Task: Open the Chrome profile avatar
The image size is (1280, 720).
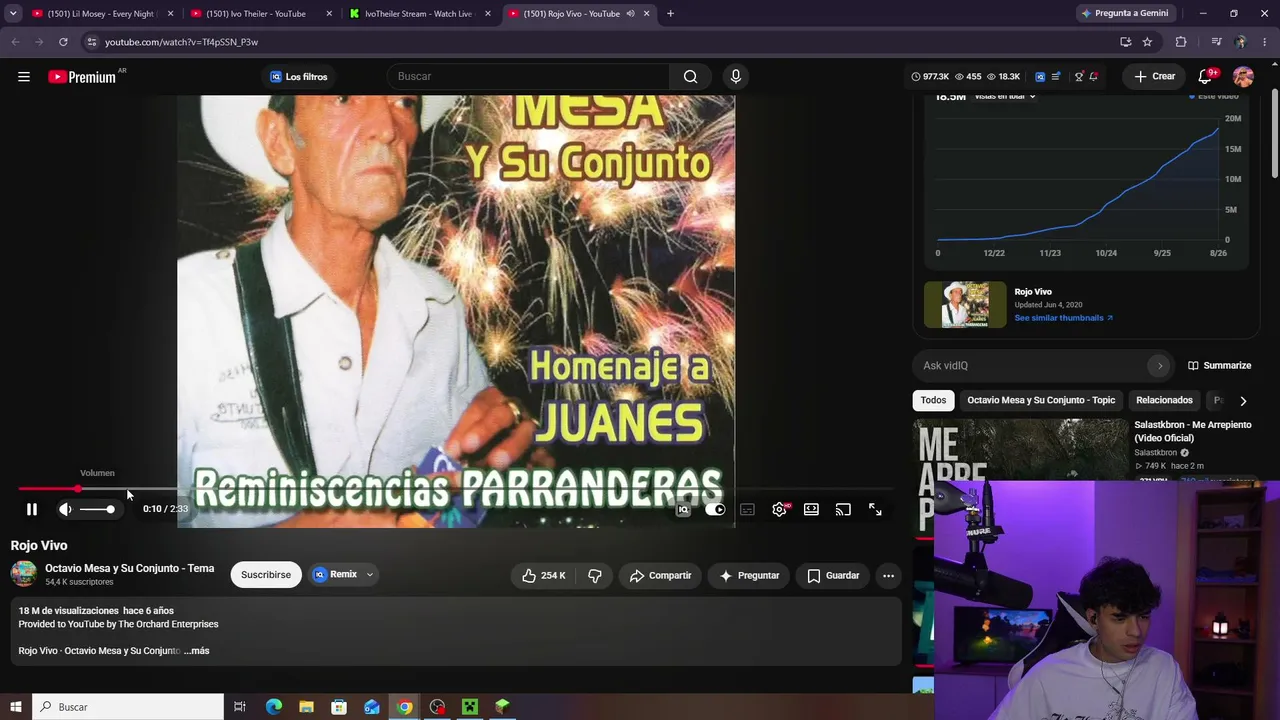Action: pos(1240,42)
